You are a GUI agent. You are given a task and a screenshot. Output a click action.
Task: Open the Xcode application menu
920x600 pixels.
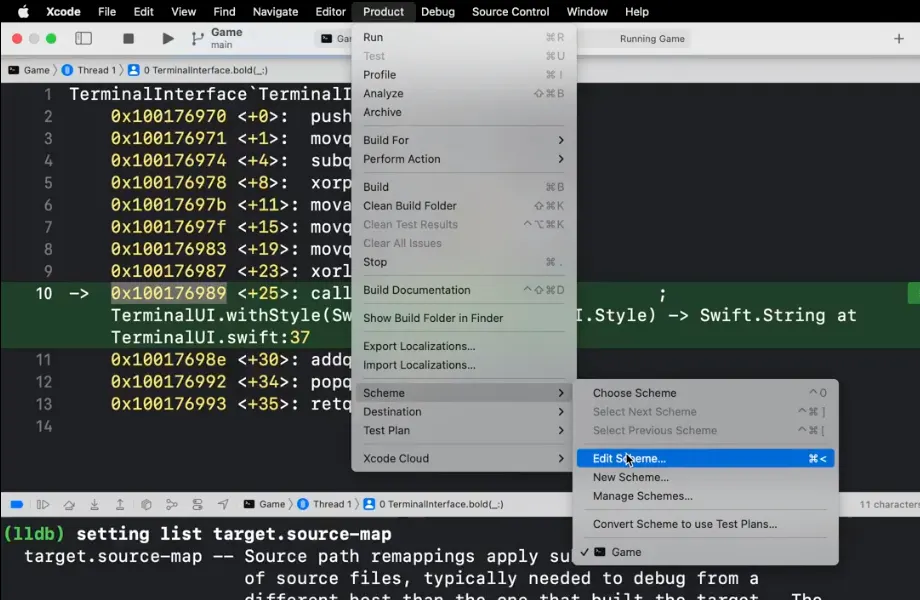(x=63, y=12)
